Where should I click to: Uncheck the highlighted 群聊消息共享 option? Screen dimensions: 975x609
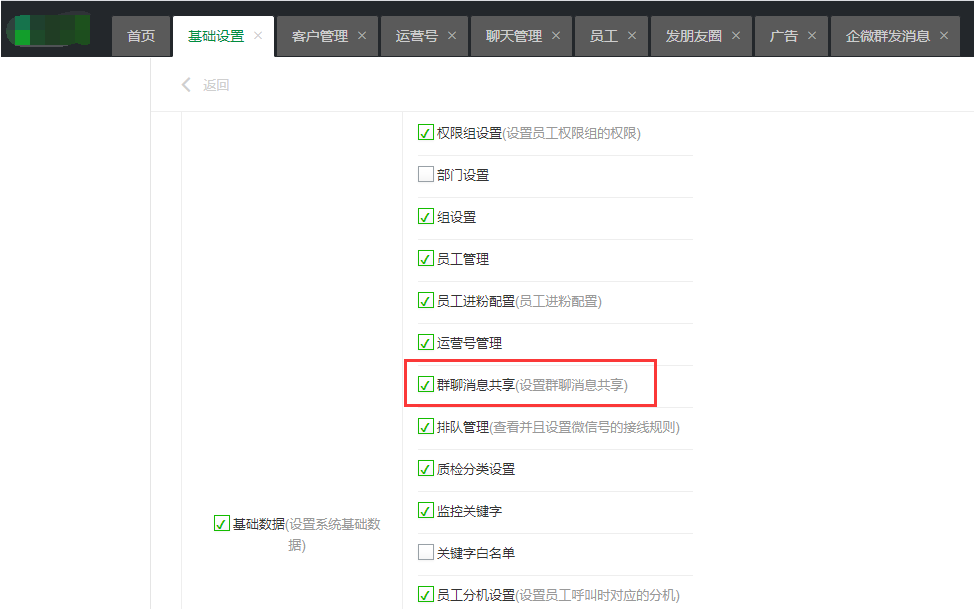[x=425, y=383]
